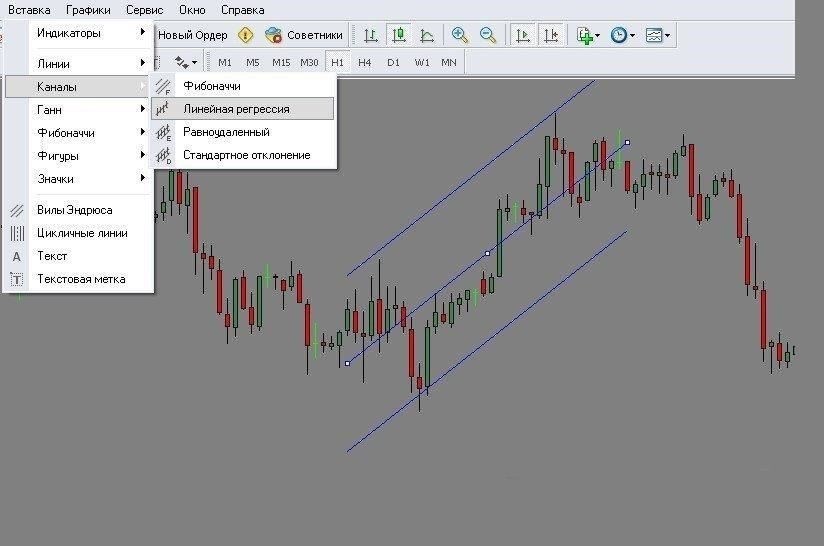Click the regression channel's middle anchor point
824x546 pixels.
click(x=488, y=253)
